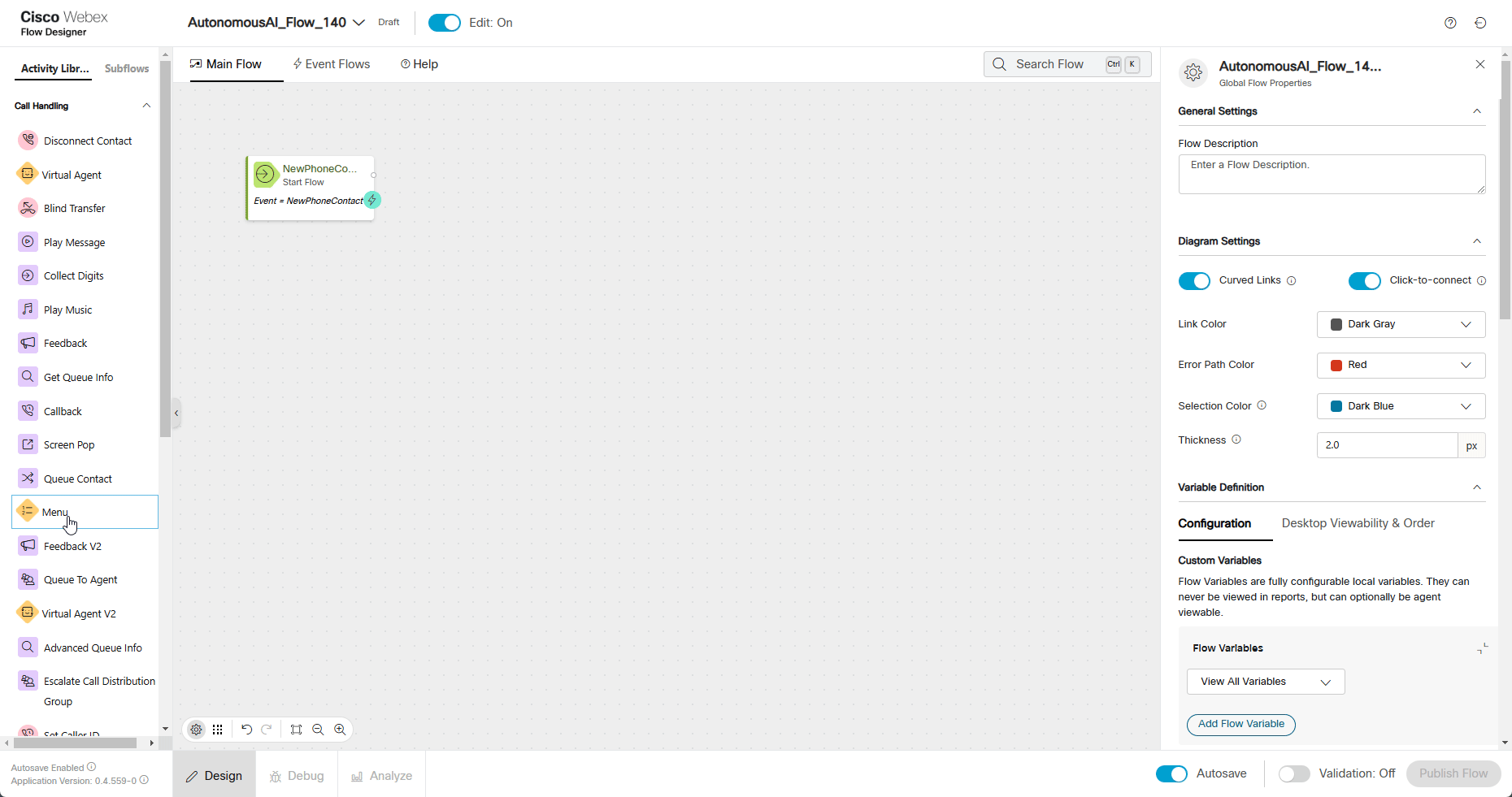Click the lightning event icon on start node

pos(372,200)
